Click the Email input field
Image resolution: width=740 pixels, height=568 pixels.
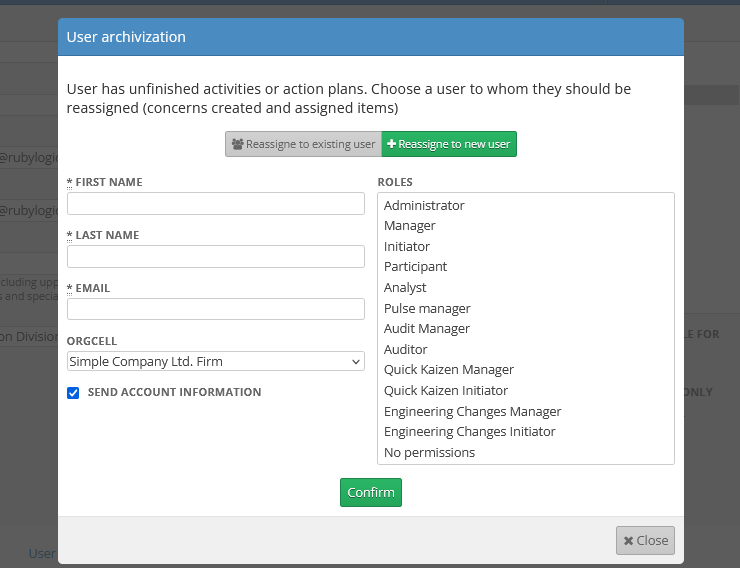tap(216, 309)
